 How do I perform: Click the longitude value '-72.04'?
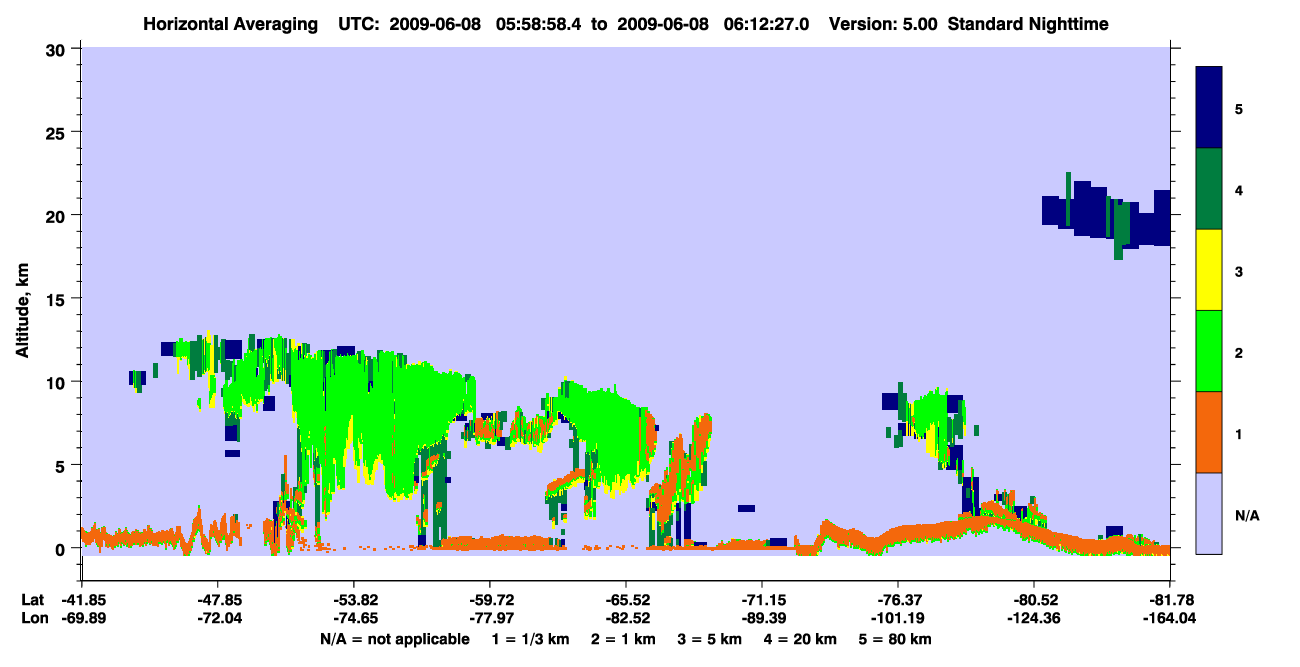point(217,618)
